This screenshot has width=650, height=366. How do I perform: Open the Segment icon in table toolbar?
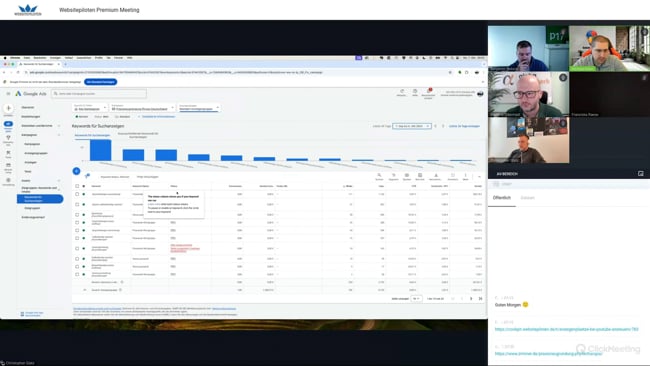coord(393,175)
